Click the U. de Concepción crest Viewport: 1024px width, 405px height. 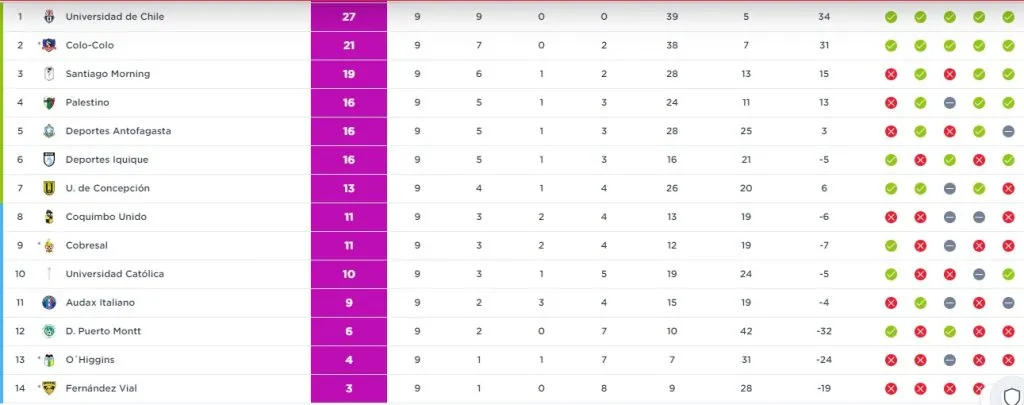[47, 188]
